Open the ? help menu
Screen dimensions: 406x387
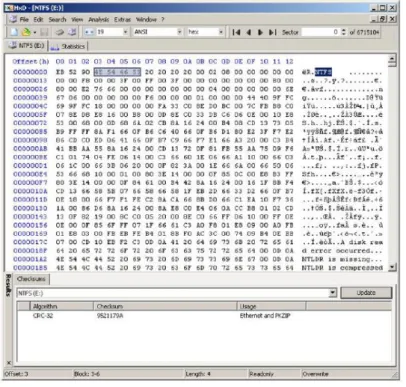[x=163, y=20]
